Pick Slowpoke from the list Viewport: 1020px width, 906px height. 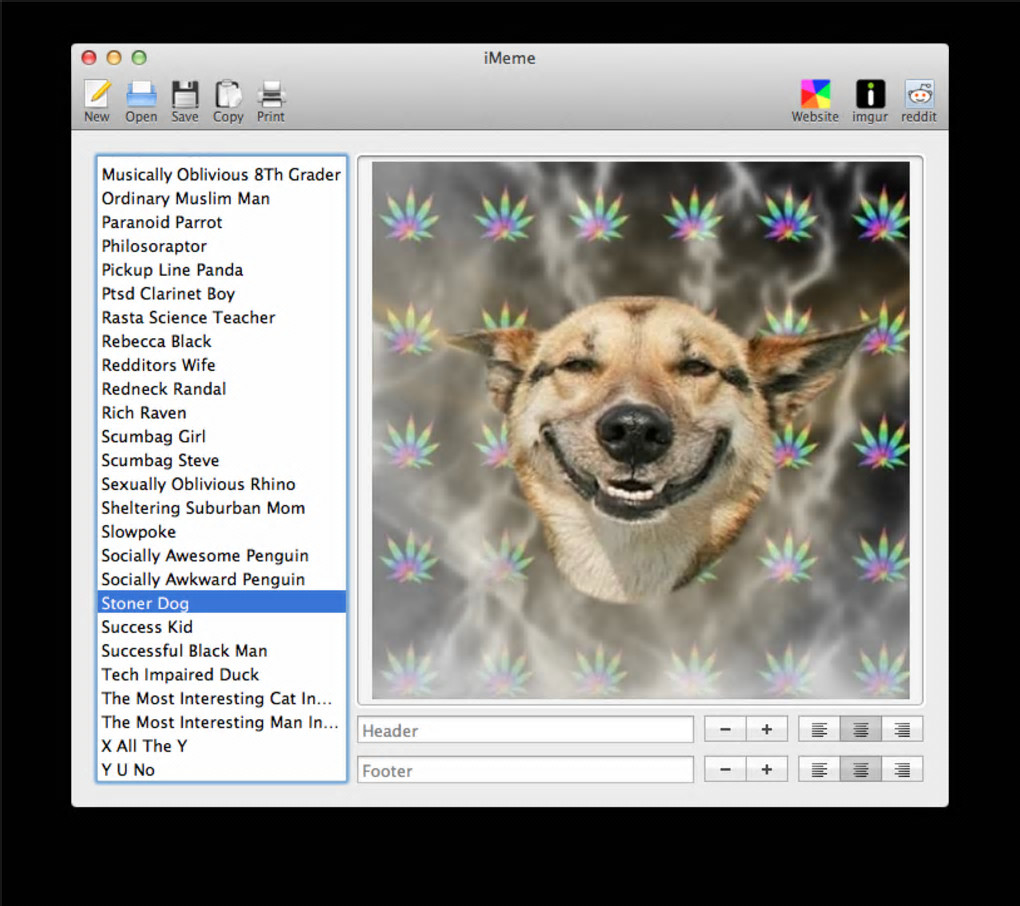click(x=221, y=531)
